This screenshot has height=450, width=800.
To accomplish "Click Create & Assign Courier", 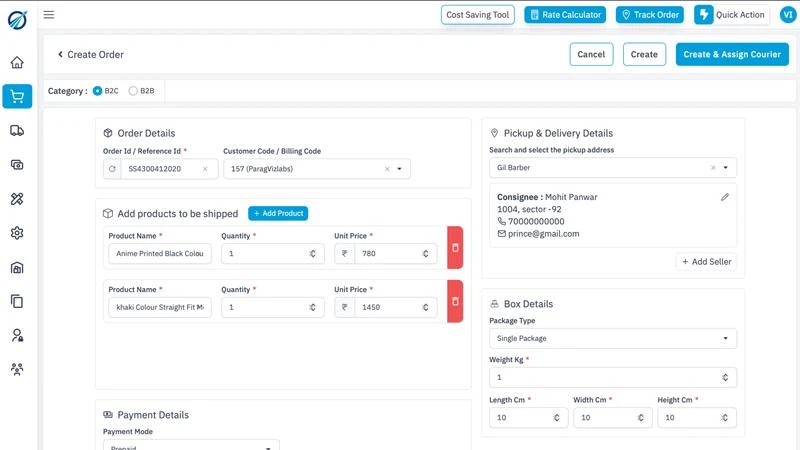I will tap(732, 54).
